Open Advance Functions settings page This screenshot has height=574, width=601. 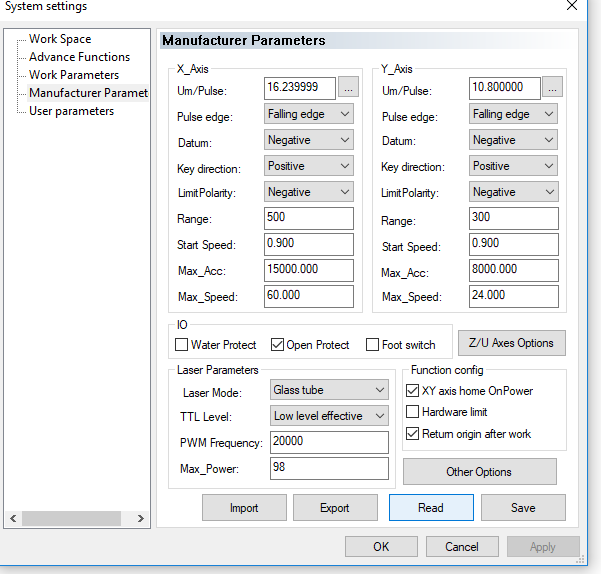tap(79, 57)
